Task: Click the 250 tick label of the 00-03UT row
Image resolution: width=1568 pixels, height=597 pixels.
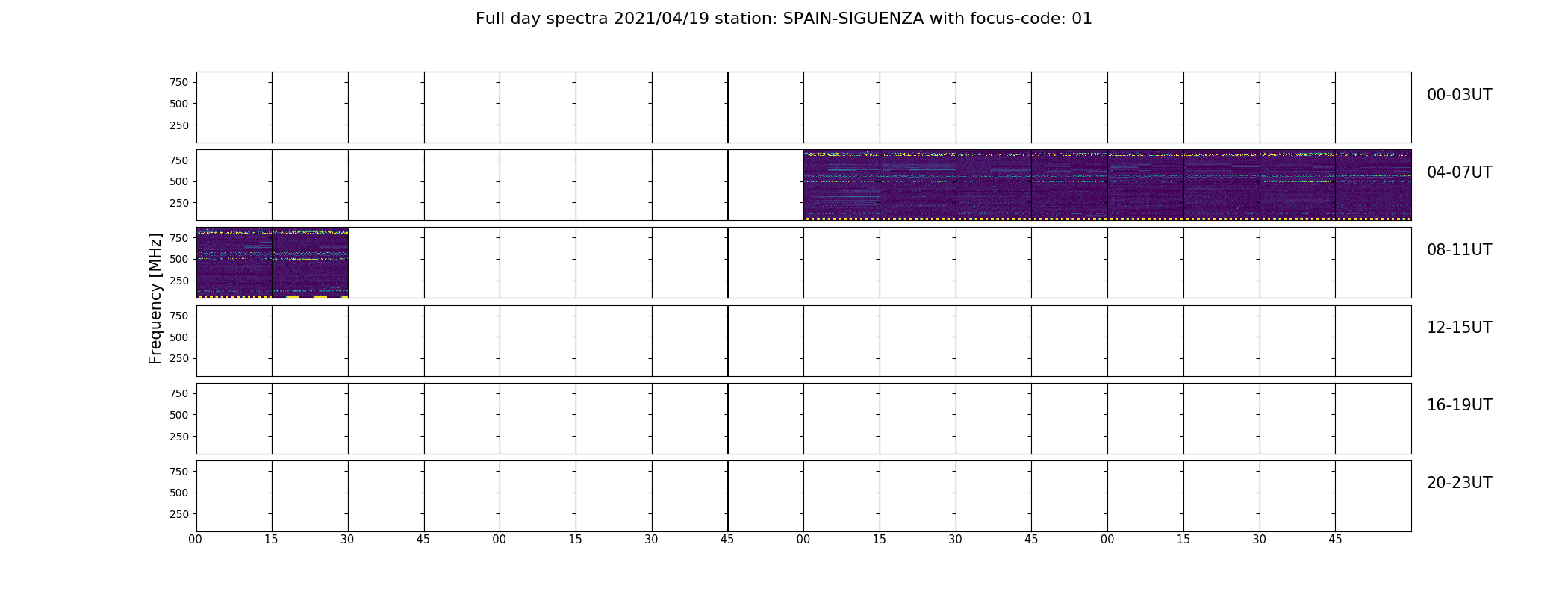Action: 178,125
